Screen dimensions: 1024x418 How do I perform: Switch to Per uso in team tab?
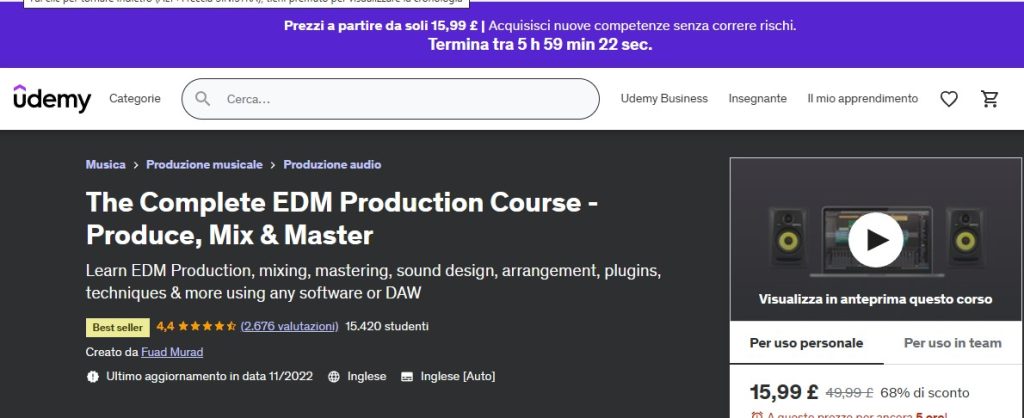(952, 343)
